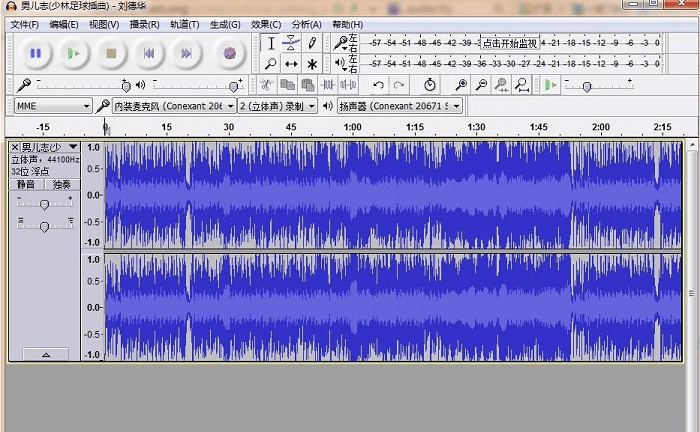Open the 效果(C) menu
The height and width of the screenshot is (432, 700).
[x=265, y=24]
